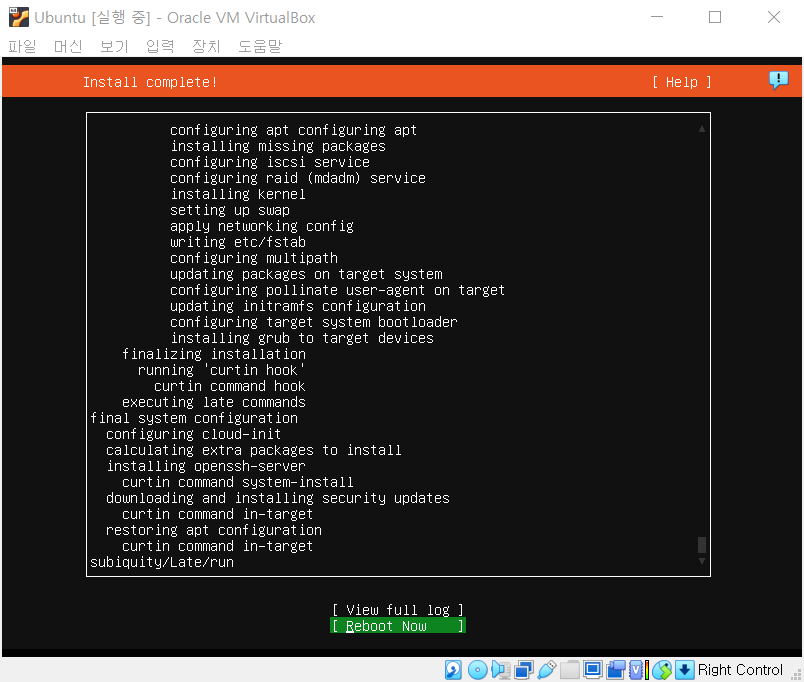Click the 'apply networking config' log line
This screenshot has height=682, width=804.
[262, 226]
